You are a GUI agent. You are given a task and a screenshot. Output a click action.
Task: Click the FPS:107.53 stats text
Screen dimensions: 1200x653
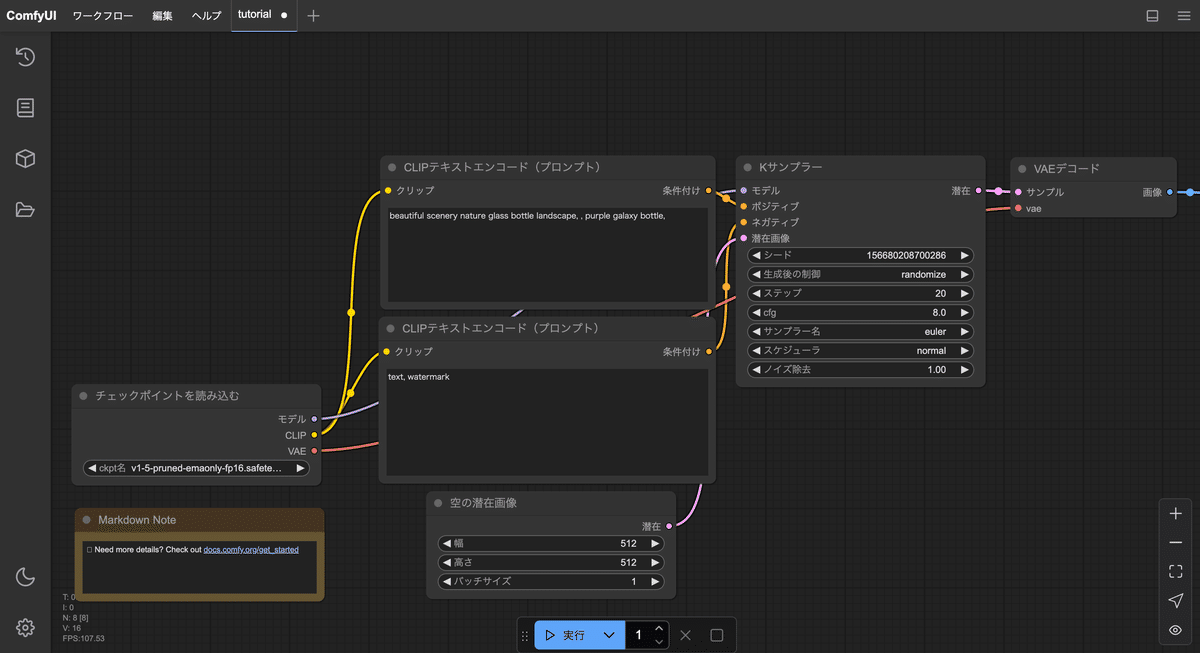pyautogui.click(x=83, y=638)
